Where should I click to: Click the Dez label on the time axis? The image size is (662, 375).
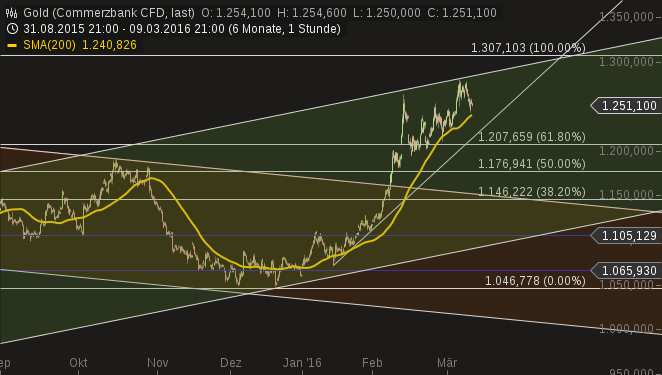[x=231, y=363]
